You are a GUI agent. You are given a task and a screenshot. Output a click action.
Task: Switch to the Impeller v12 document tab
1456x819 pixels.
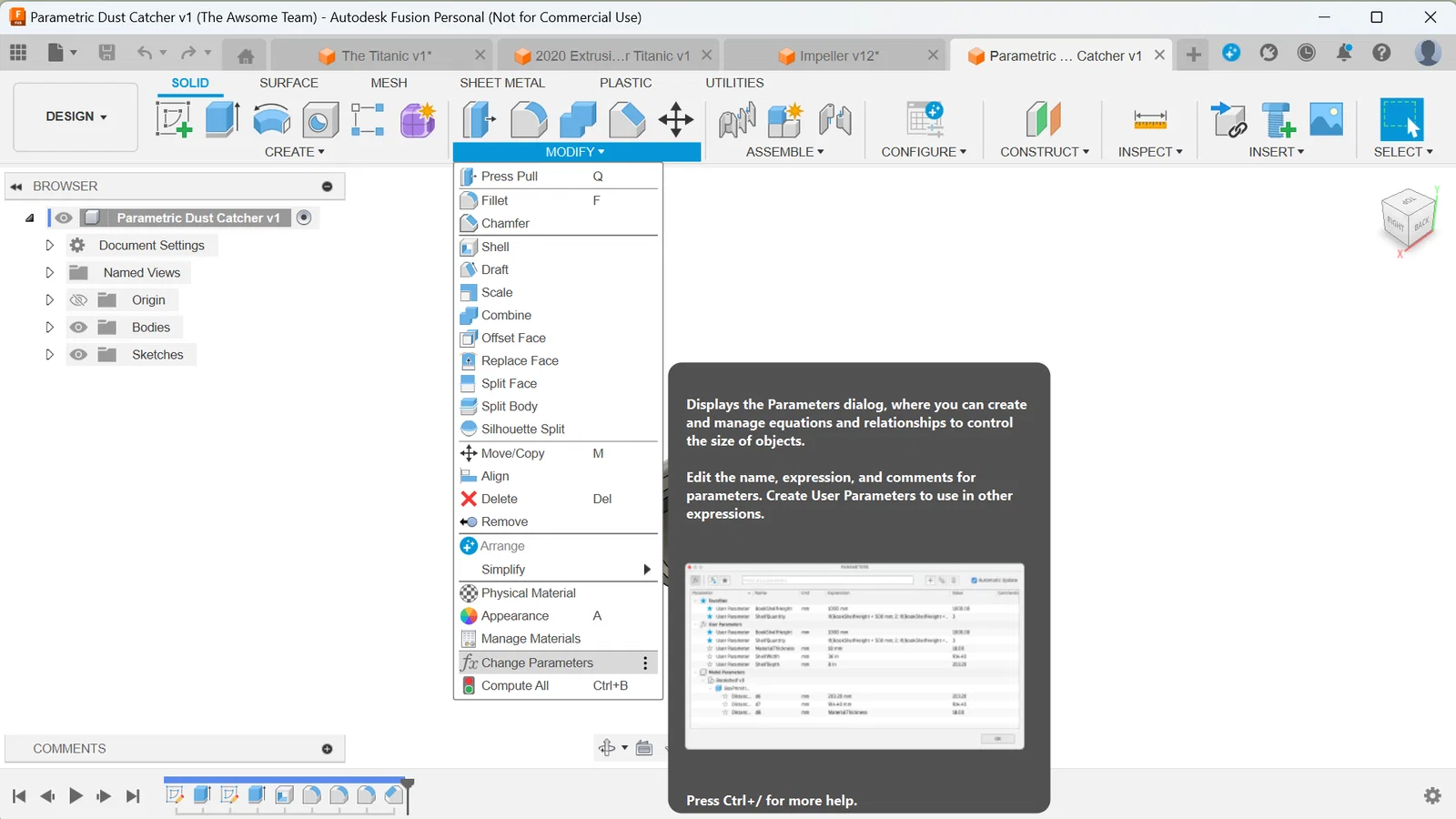point(838,56)
